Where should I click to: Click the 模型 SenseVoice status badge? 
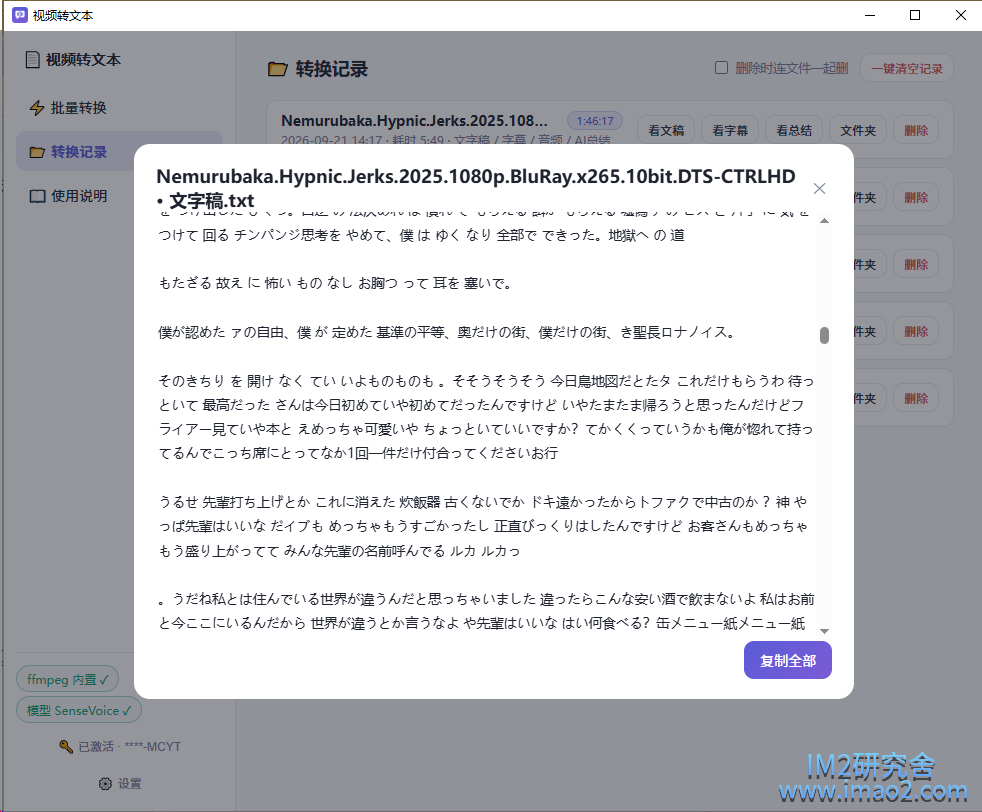pyautogui.click(x=79, y=711)
